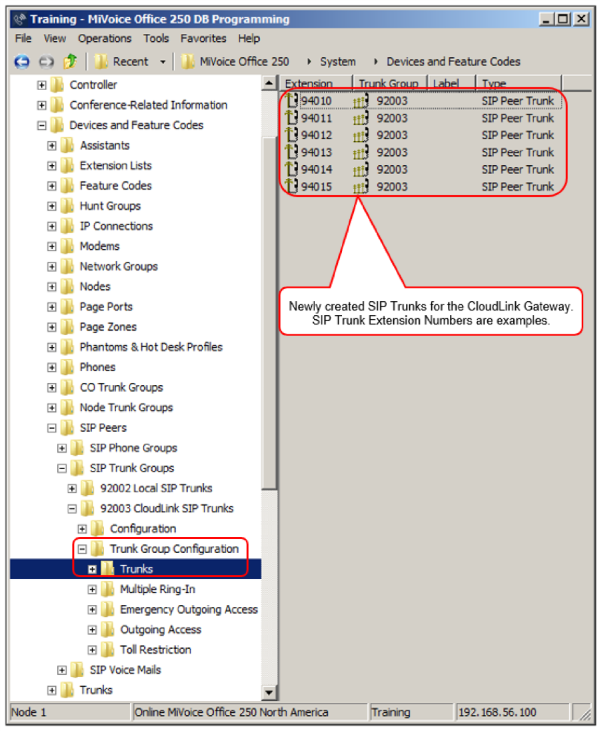
Task: Click the trunk group icon in the 94012 row
Action: 361,135
